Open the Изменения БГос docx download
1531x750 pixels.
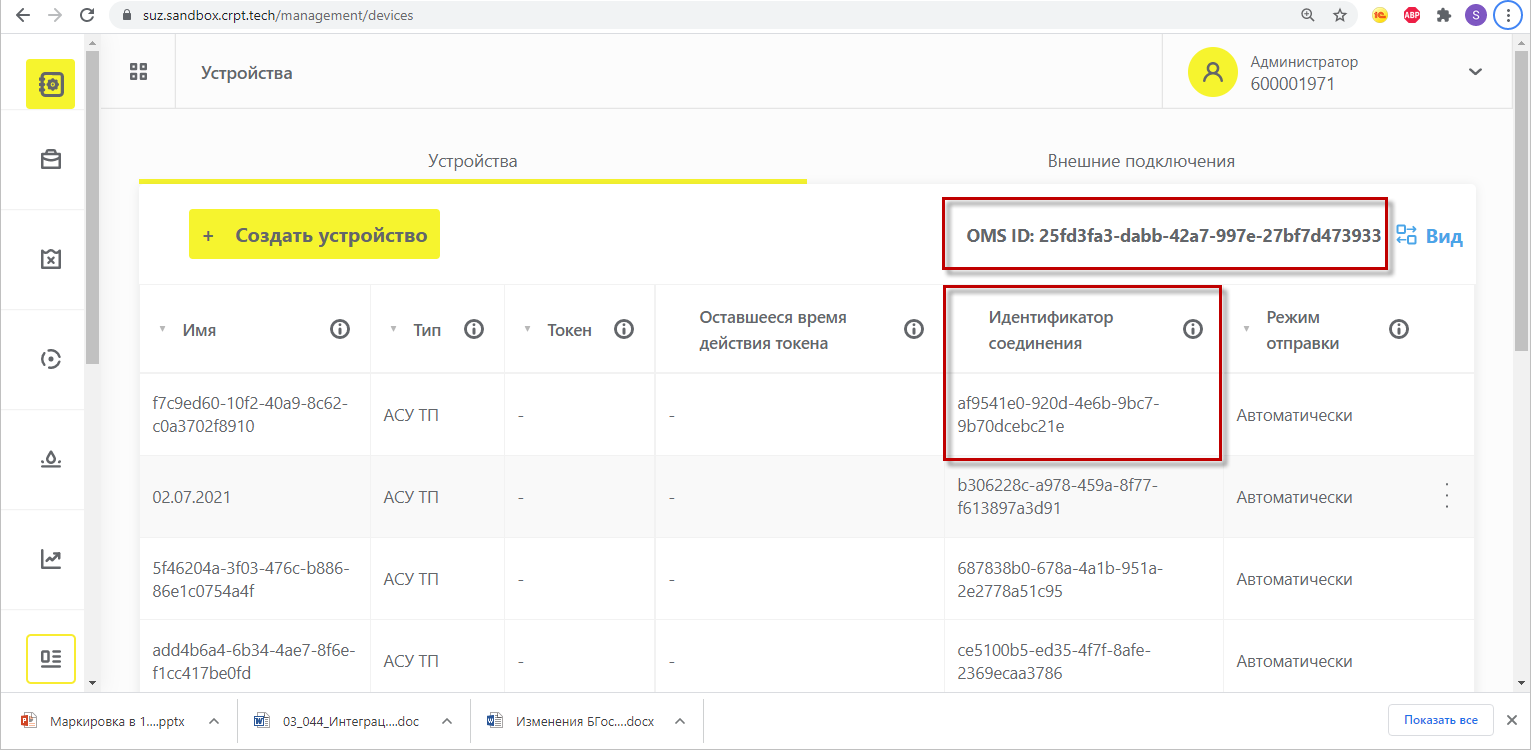coord(572,721)
